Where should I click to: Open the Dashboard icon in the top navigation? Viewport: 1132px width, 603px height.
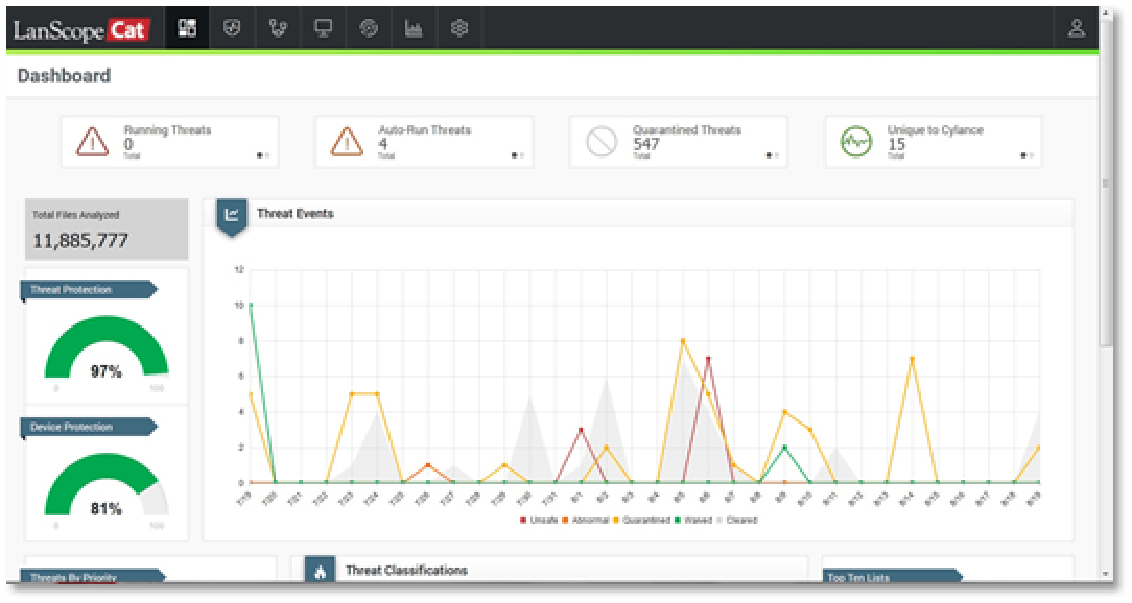click(x=186, y=29)
